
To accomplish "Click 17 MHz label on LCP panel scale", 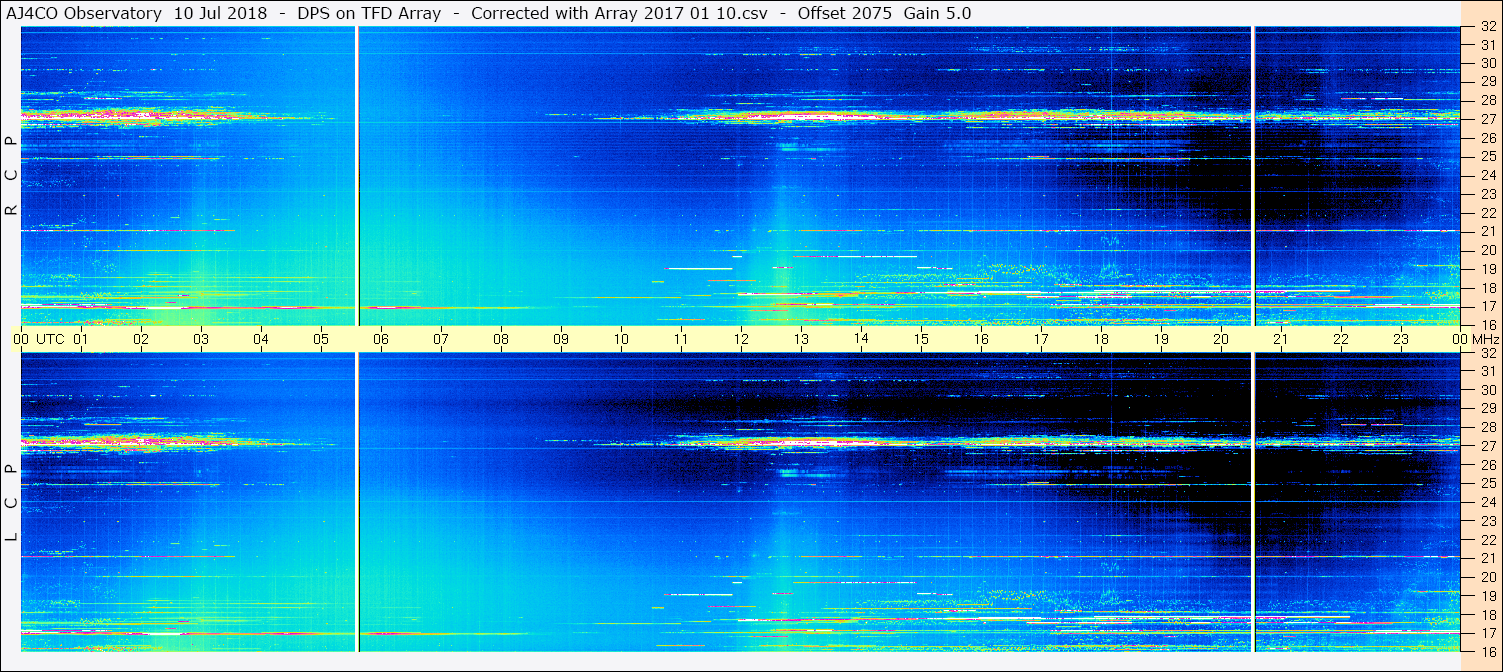I will [1487, 633].
